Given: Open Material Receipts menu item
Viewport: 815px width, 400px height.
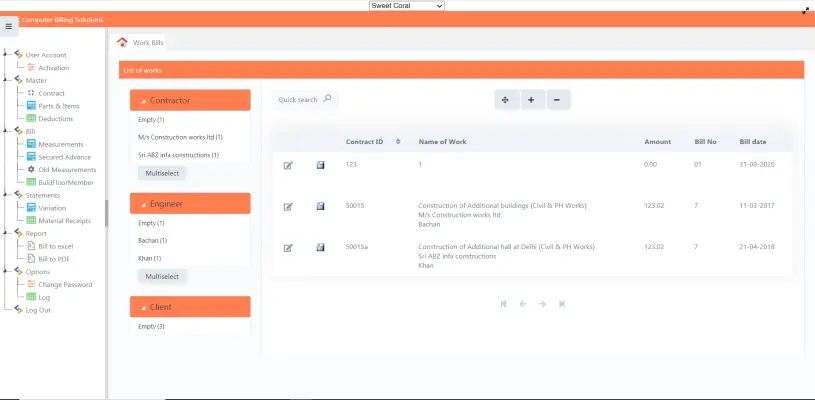Looking at the screenshot, I should point(64,221).
